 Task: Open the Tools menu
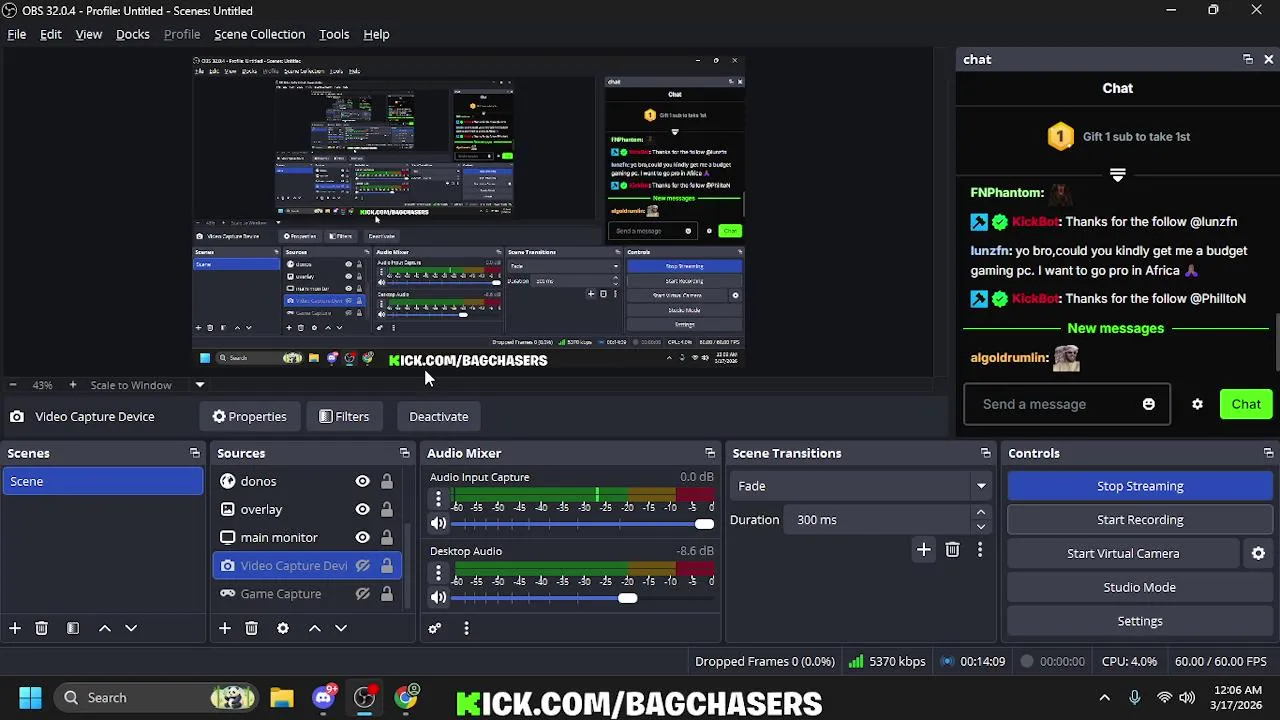click(334, 34)
